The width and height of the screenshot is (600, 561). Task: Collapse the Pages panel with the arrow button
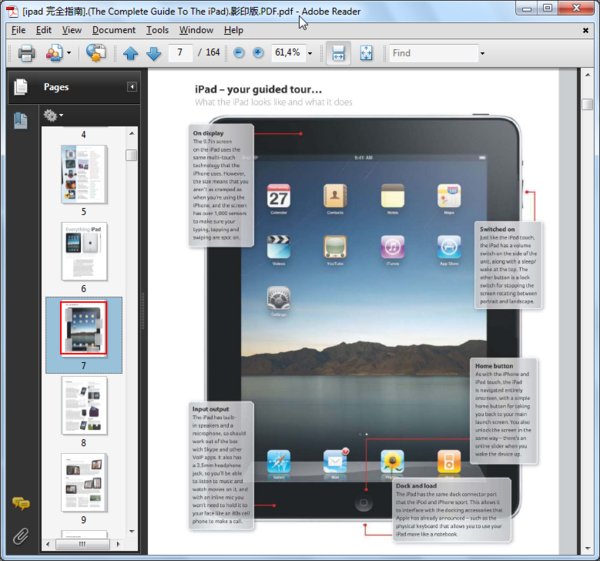click(132, 87)
